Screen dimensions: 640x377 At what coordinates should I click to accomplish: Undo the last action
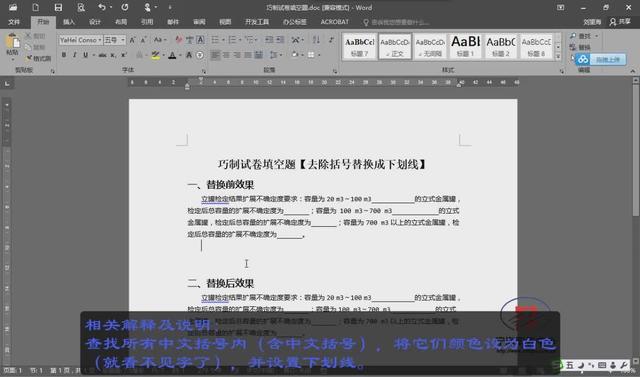(x=102, y=7)
